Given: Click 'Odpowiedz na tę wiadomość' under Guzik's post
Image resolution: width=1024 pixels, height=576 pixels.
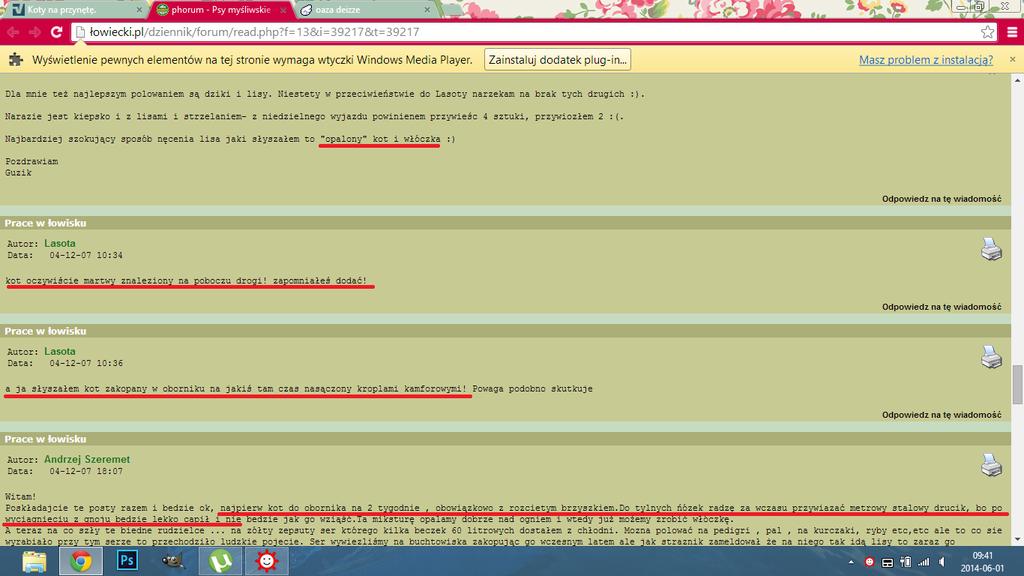Looking at the screenshot, I should (941, 198).
